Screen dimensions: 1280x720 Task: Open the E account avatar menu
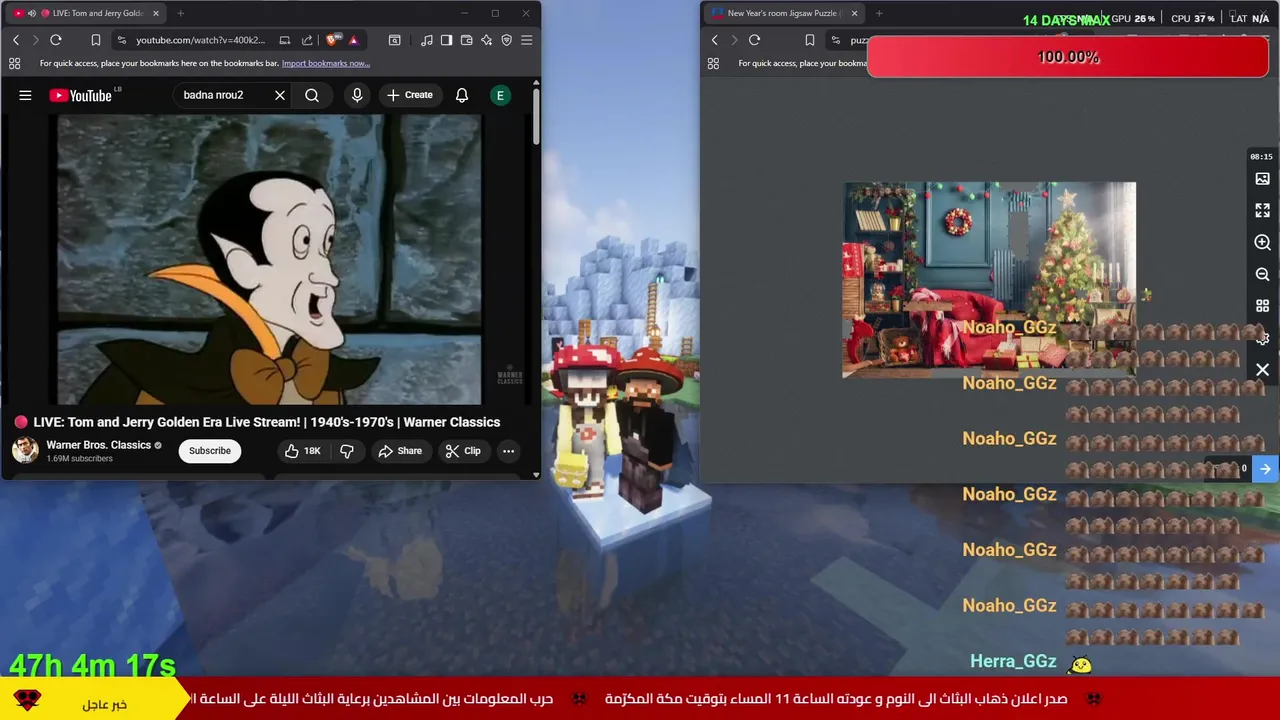pos(500,95)
